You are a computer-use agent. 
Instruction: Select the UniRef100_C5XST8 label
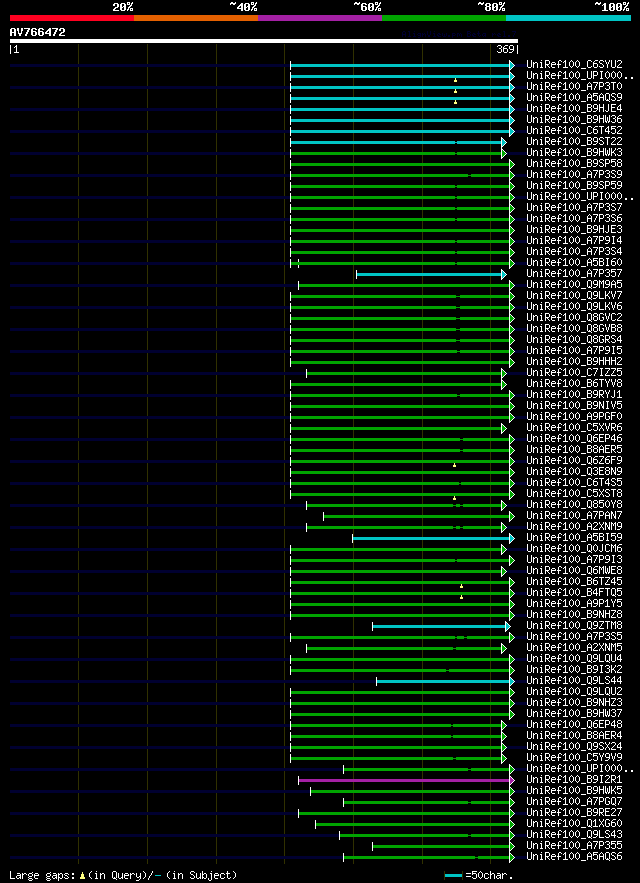point(574,493)
